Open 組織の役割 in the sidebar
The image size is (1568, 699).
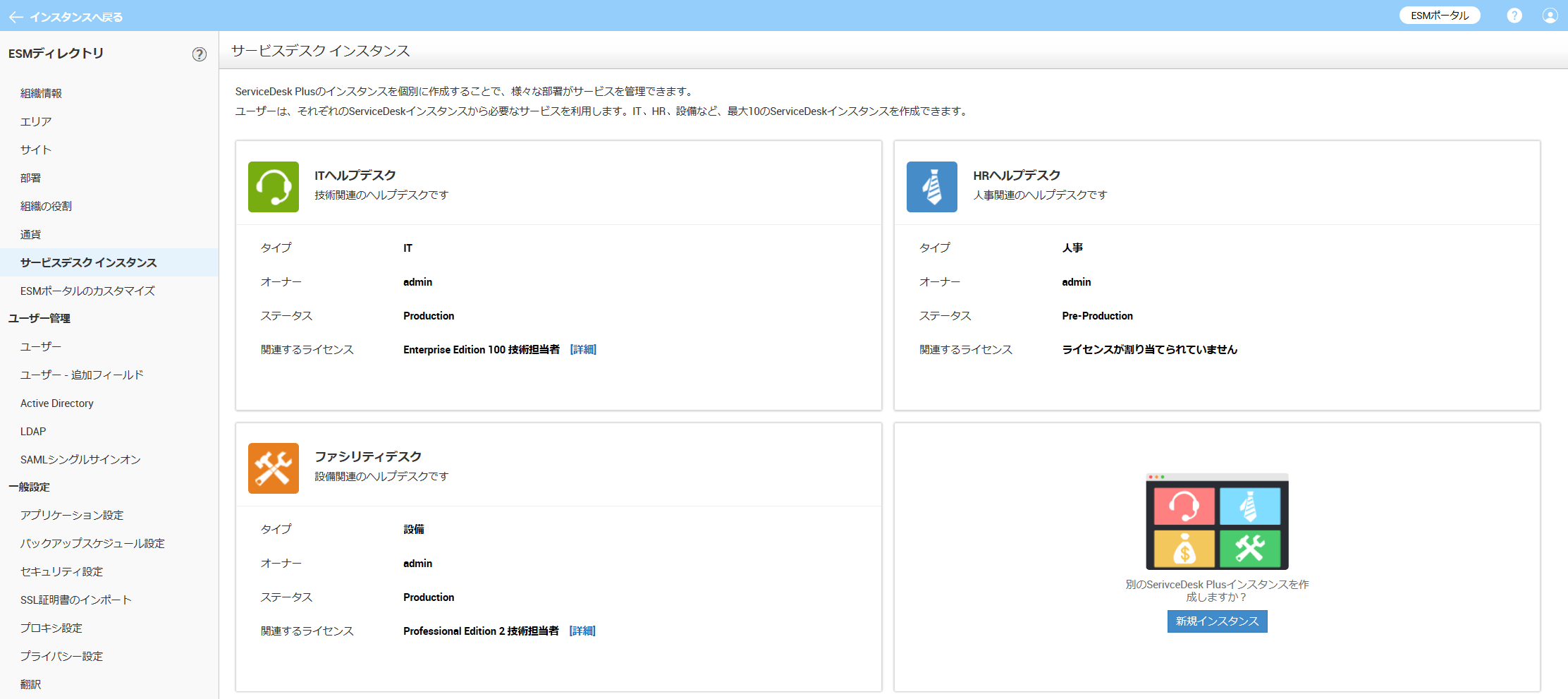46,206
